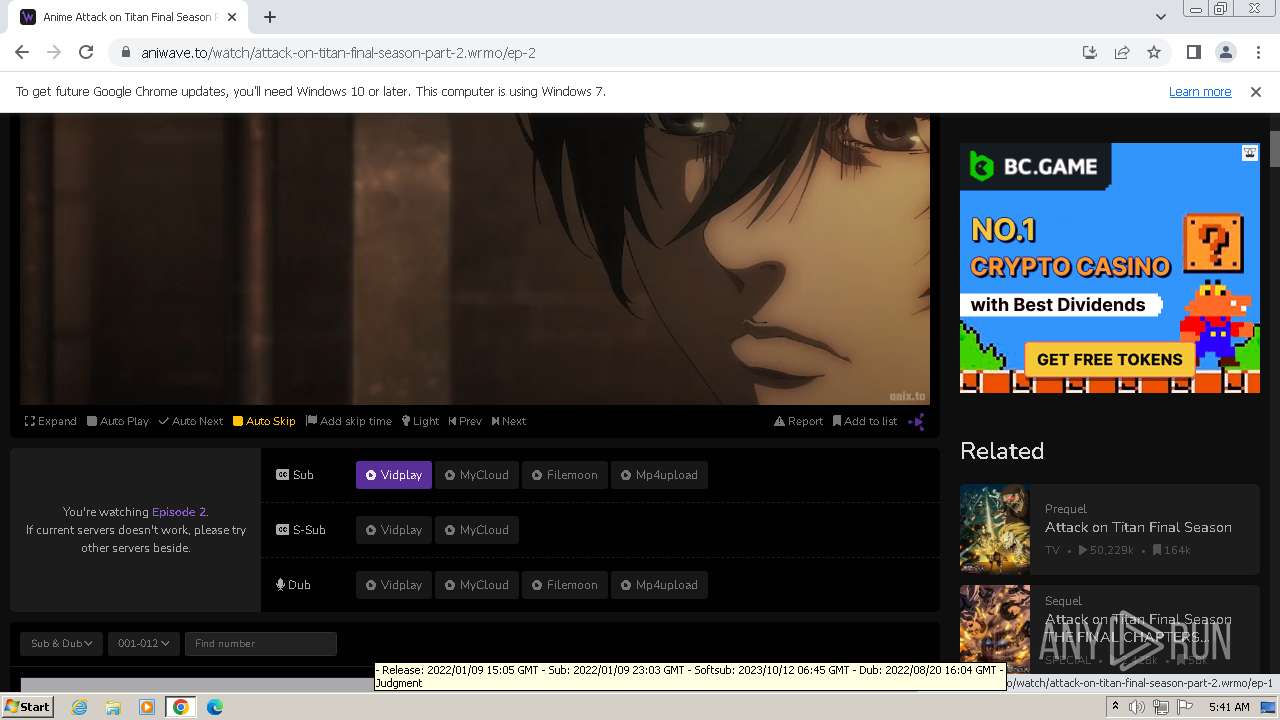Open a new browser tab
1280x720 pixels.
[x=270, y=17]
